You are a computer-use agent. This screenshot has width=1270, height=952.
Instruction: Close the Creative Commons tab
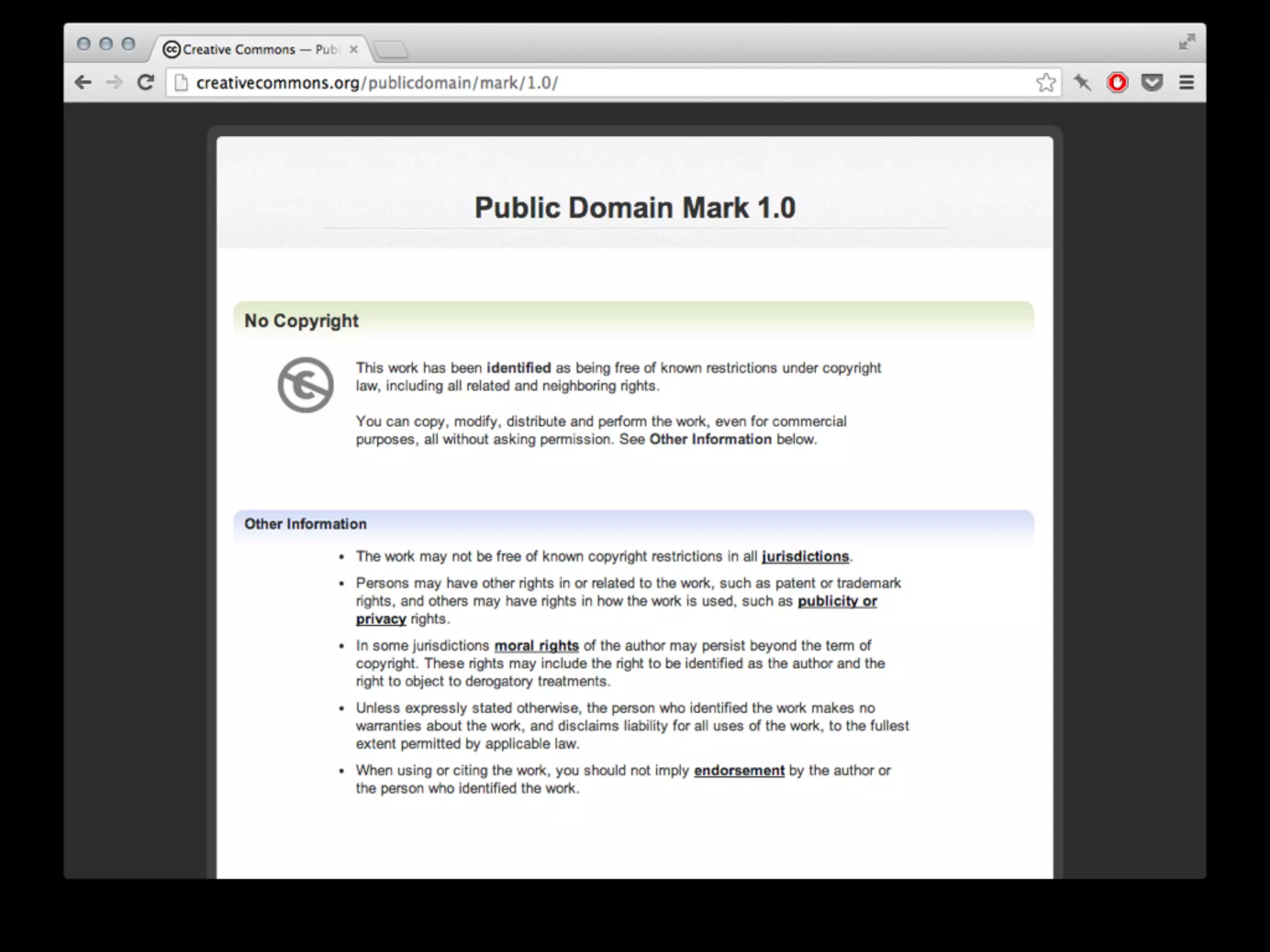point(354,50)
